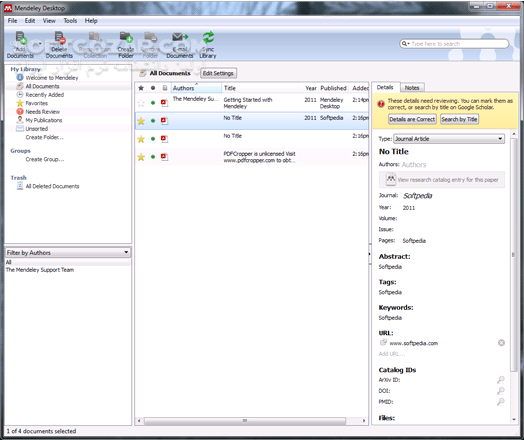Select Unsorted in sidebar

[x=36, y=129]
